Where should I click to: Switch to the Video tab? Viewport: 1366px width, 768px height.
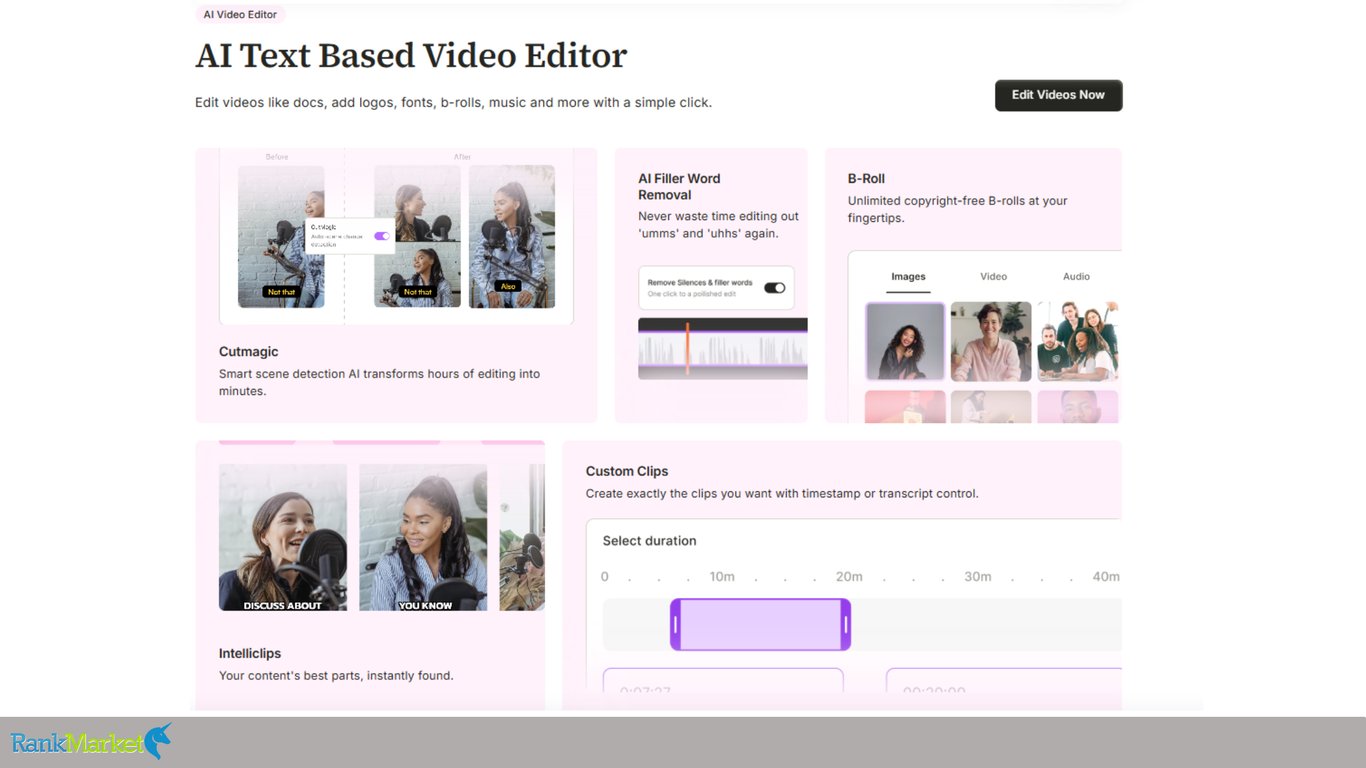993,277
